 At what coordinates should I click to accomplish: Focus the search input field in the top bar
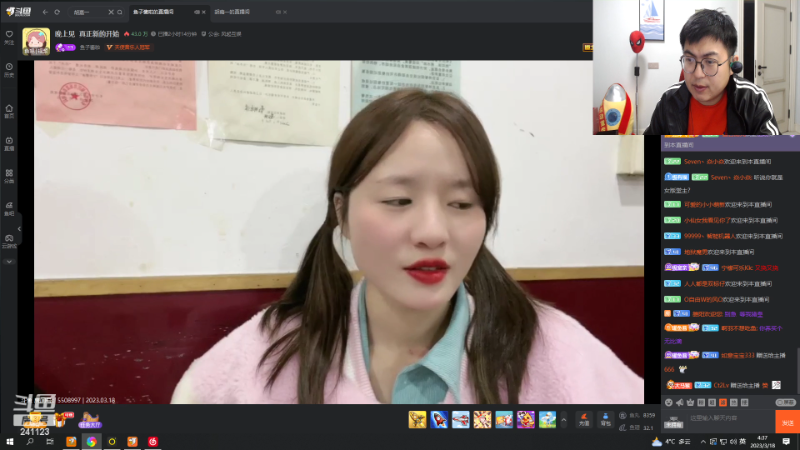(88, 12)
